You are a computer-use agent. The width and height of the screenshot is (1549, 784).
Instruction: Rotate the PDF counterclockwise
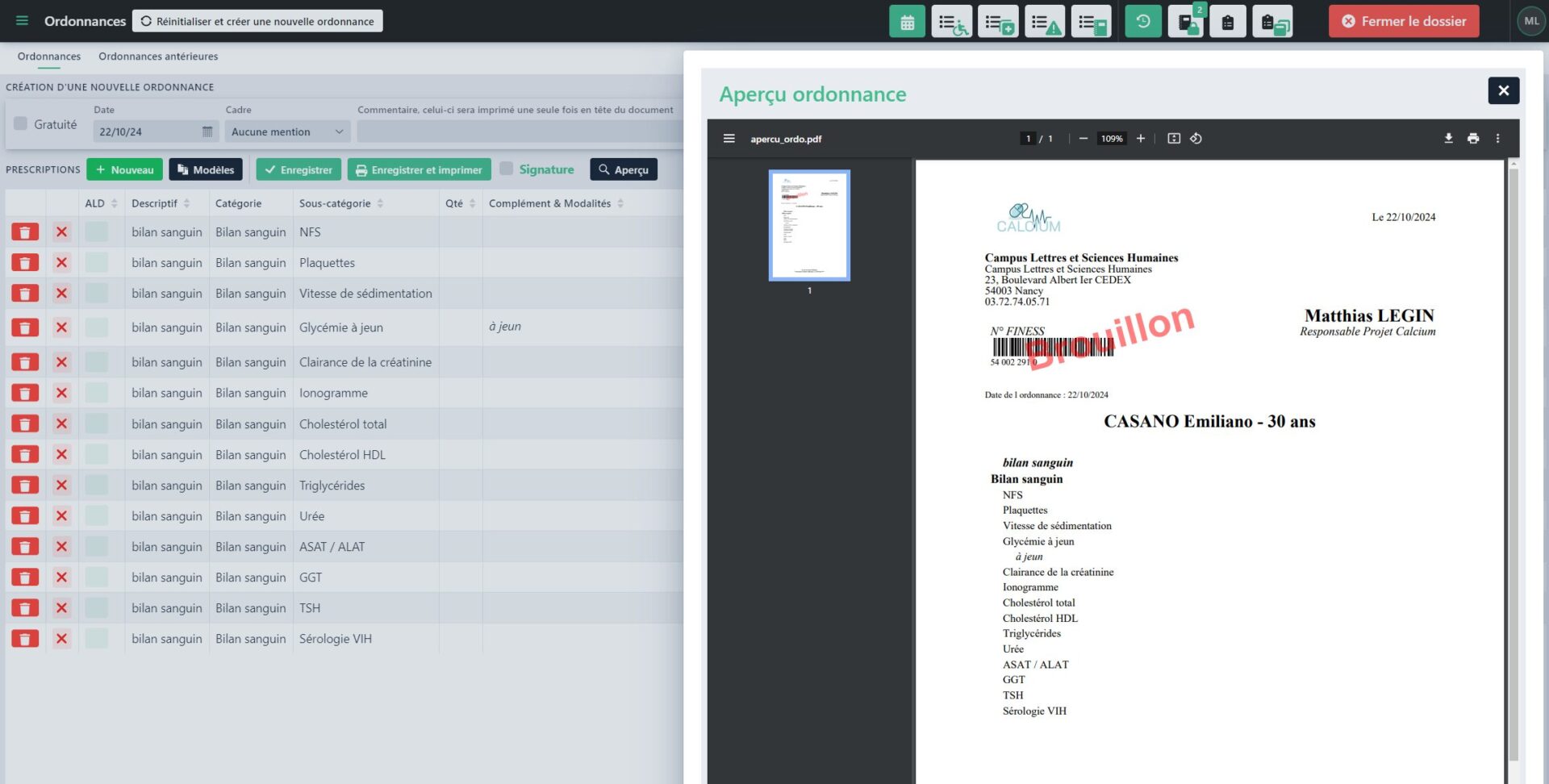click(x=1196, y=139)
